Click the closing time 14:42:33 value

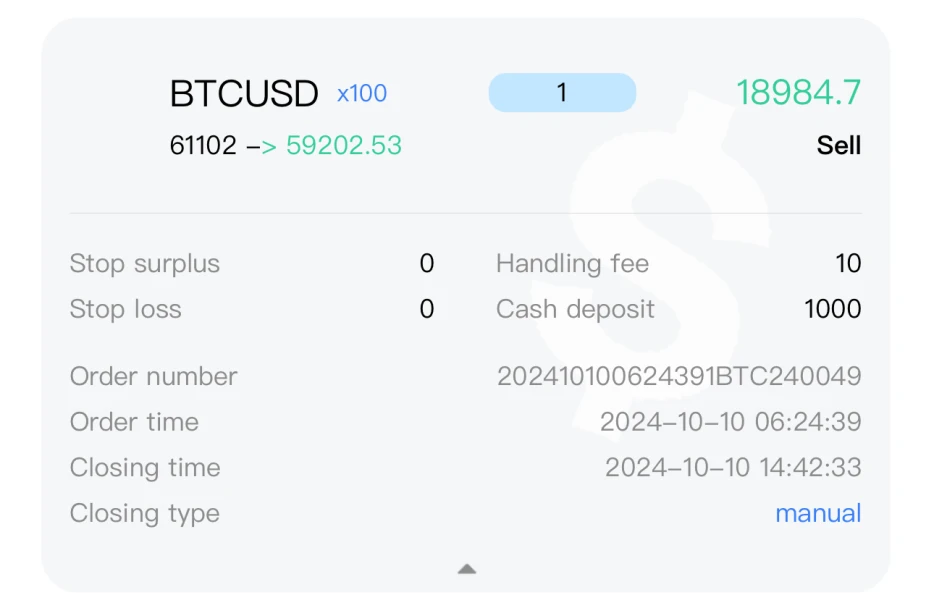tap(733, 467)
